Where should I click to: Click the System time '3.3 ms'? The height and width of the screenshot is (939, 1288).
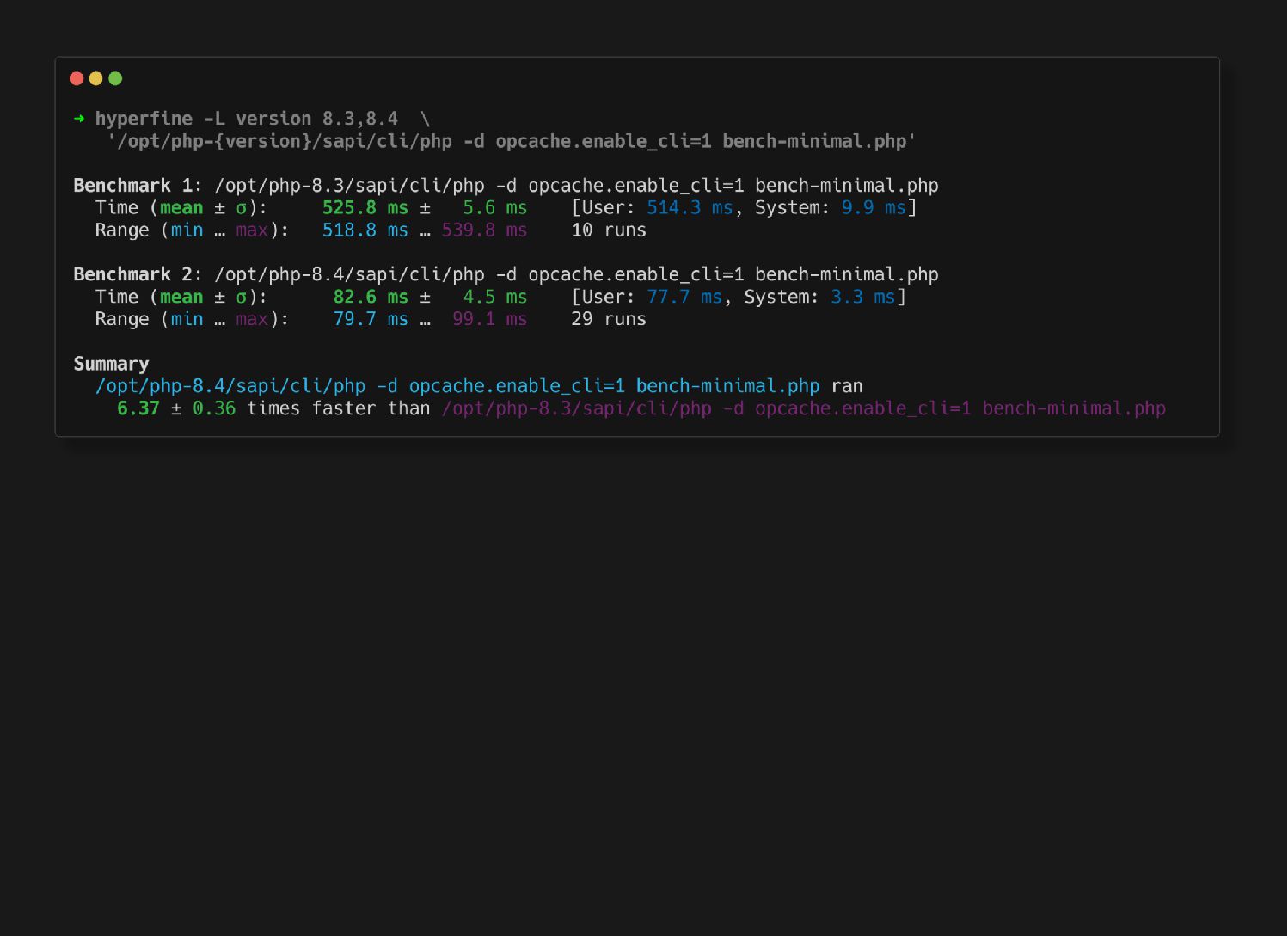pos(863,297)
